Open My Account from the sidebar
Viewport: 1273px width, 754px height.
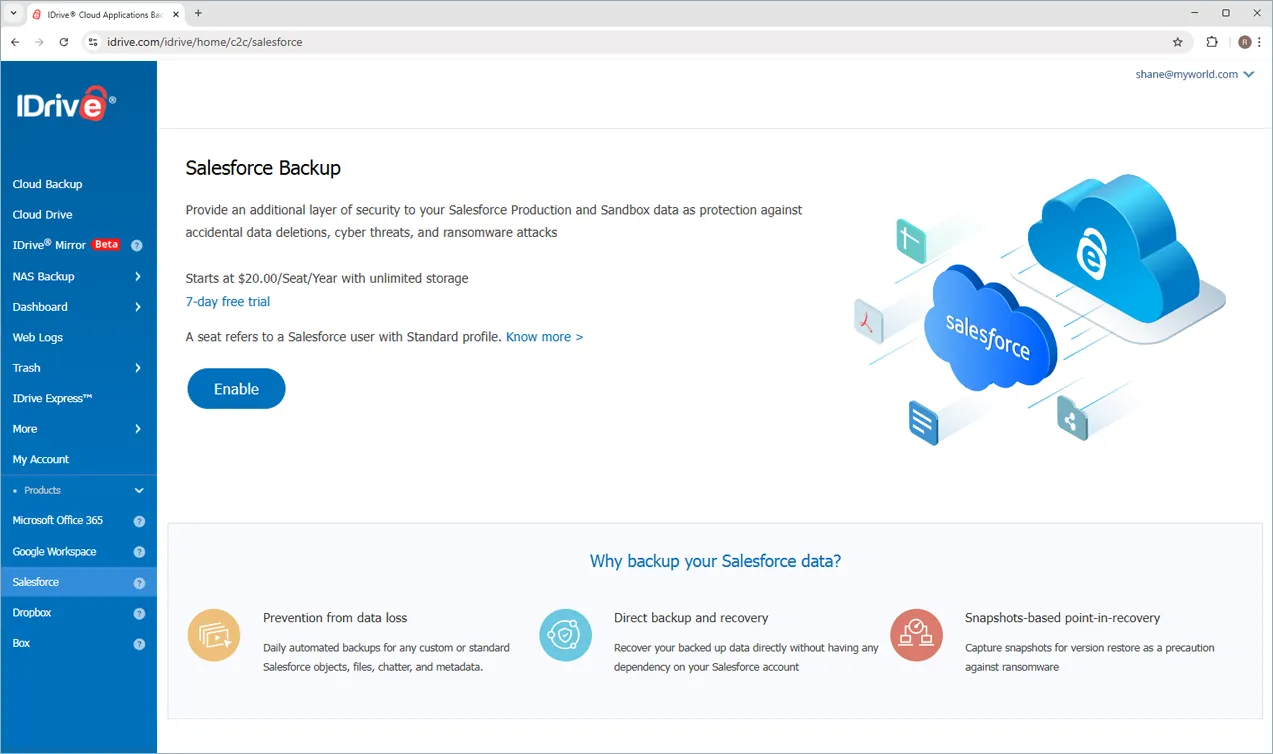tap(41, 459)
